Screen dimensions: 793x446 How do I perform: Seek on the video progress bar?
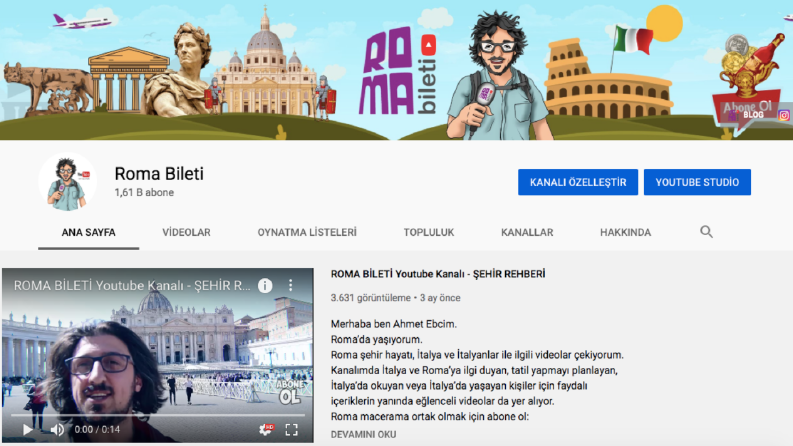tap(158, 415)
